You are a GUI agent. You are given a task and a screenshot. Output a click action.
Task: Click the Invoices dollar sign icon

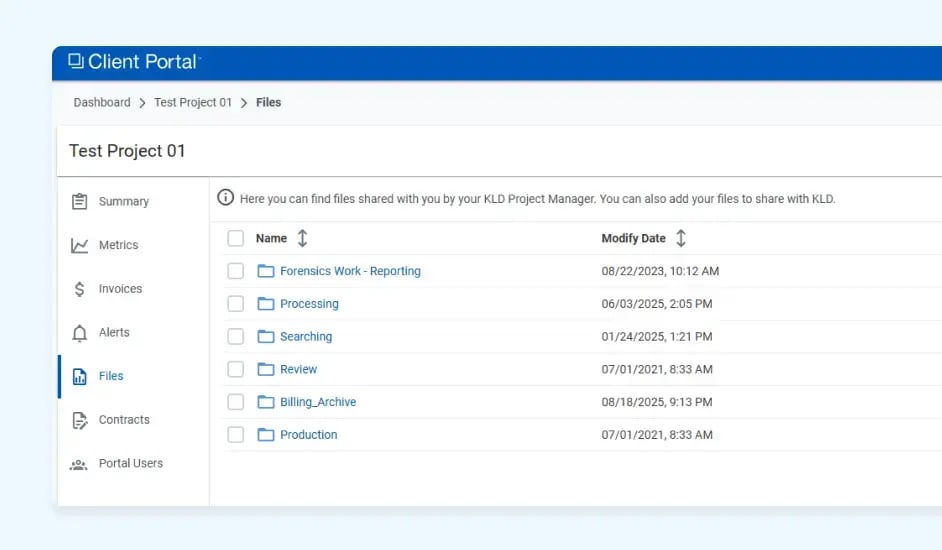pos(80,289)
